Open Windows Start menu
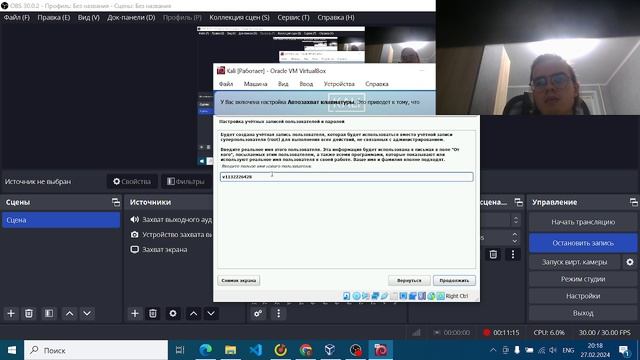 coord(12,350)
